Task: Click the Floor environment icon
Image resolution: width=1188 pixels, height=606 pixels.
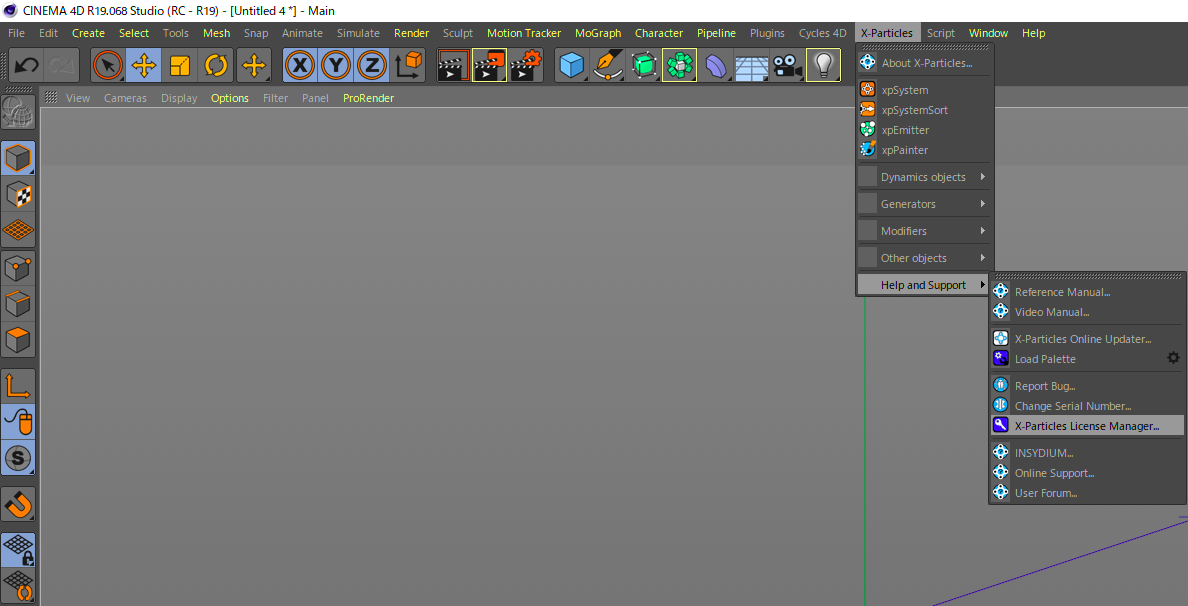Action: tap(752, 65)
